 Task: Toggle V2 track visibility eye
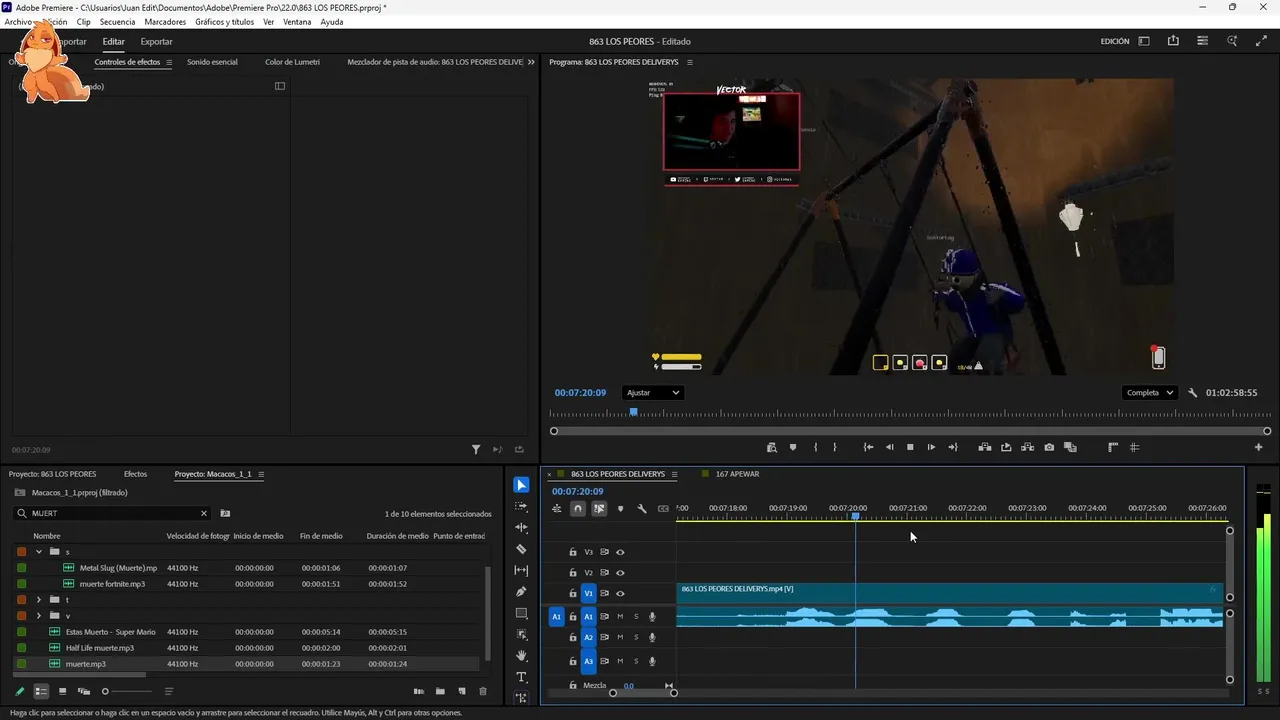click(620, 573)
